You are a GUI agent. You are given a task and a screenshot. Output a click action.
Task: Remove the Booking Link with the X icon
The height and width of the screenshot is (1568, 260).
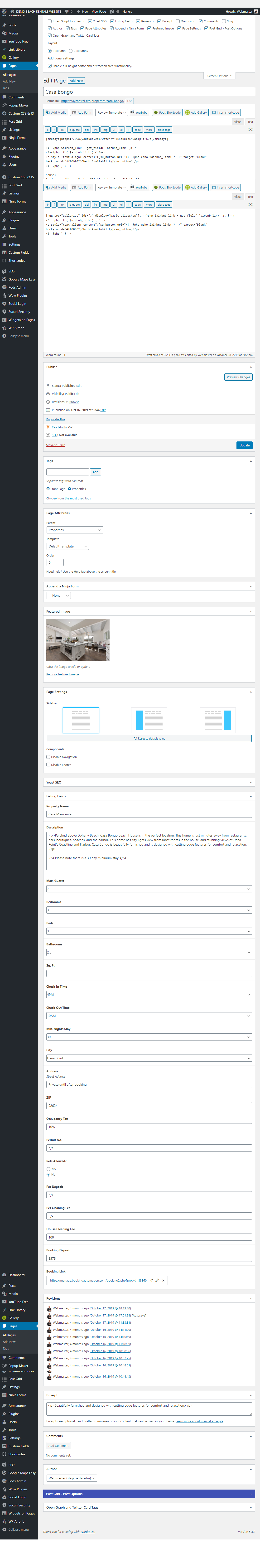(163, 1280)
